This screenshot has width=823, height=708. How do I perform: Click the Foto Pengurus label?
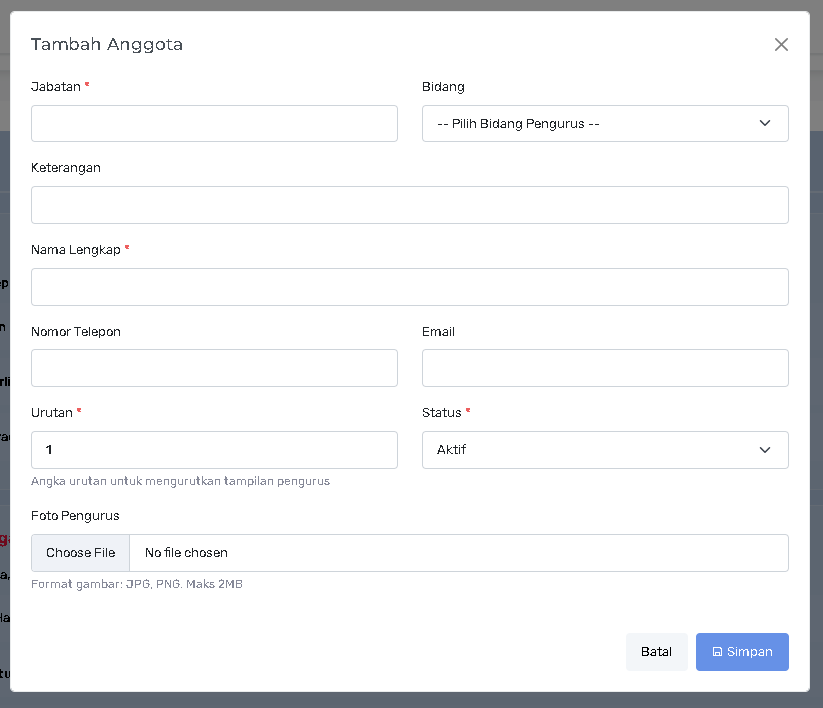click(75, 516)
